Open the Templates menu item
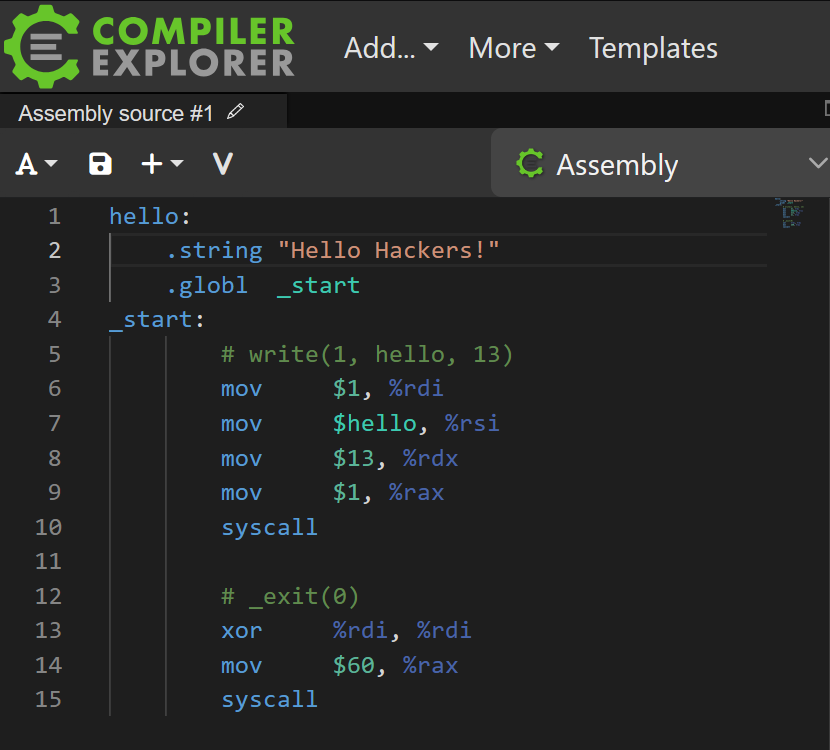The height and width of the screenshot is (750, 830). point(653,48)
